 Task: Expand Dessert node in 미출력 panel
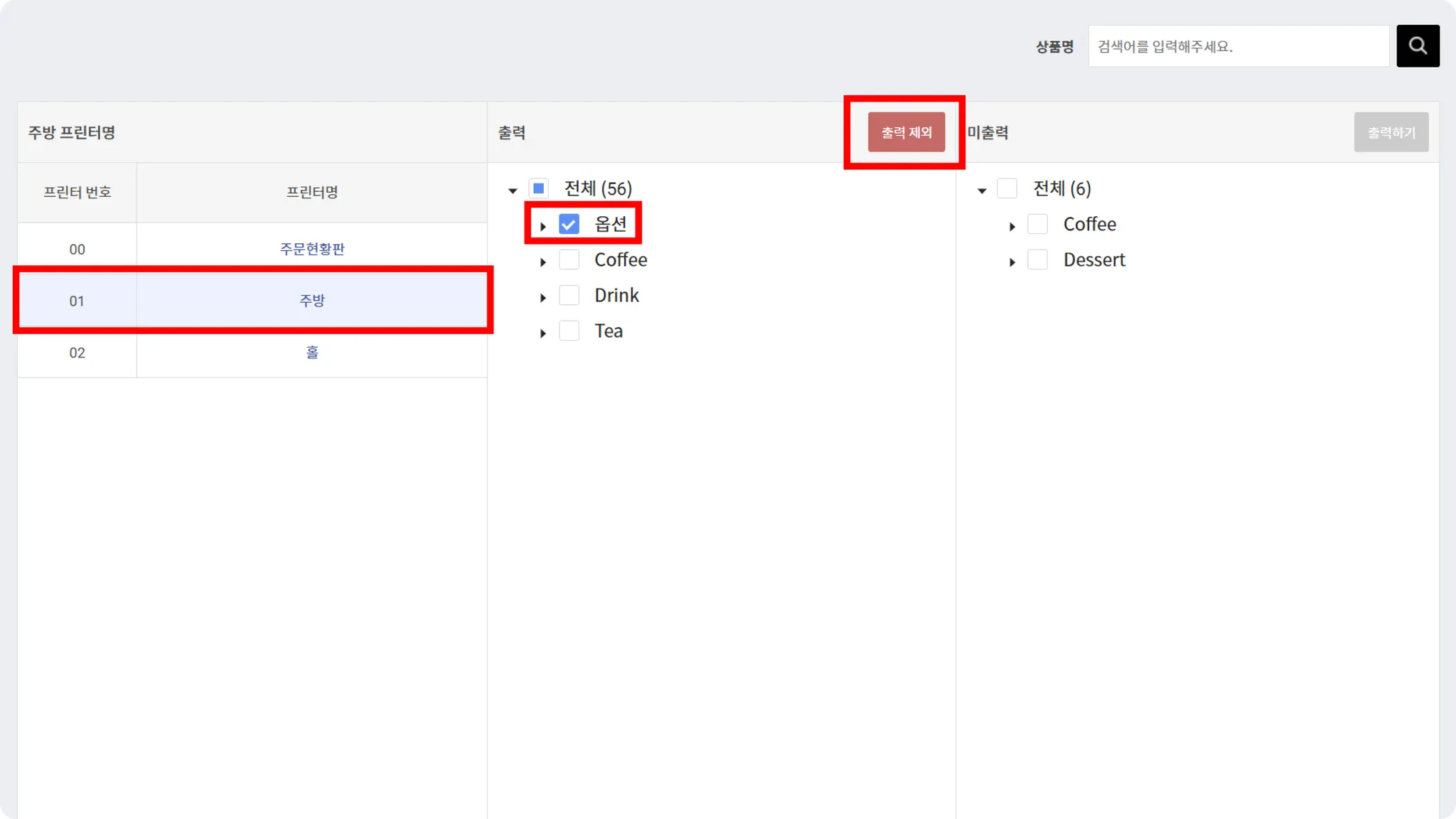[1012, 262]
